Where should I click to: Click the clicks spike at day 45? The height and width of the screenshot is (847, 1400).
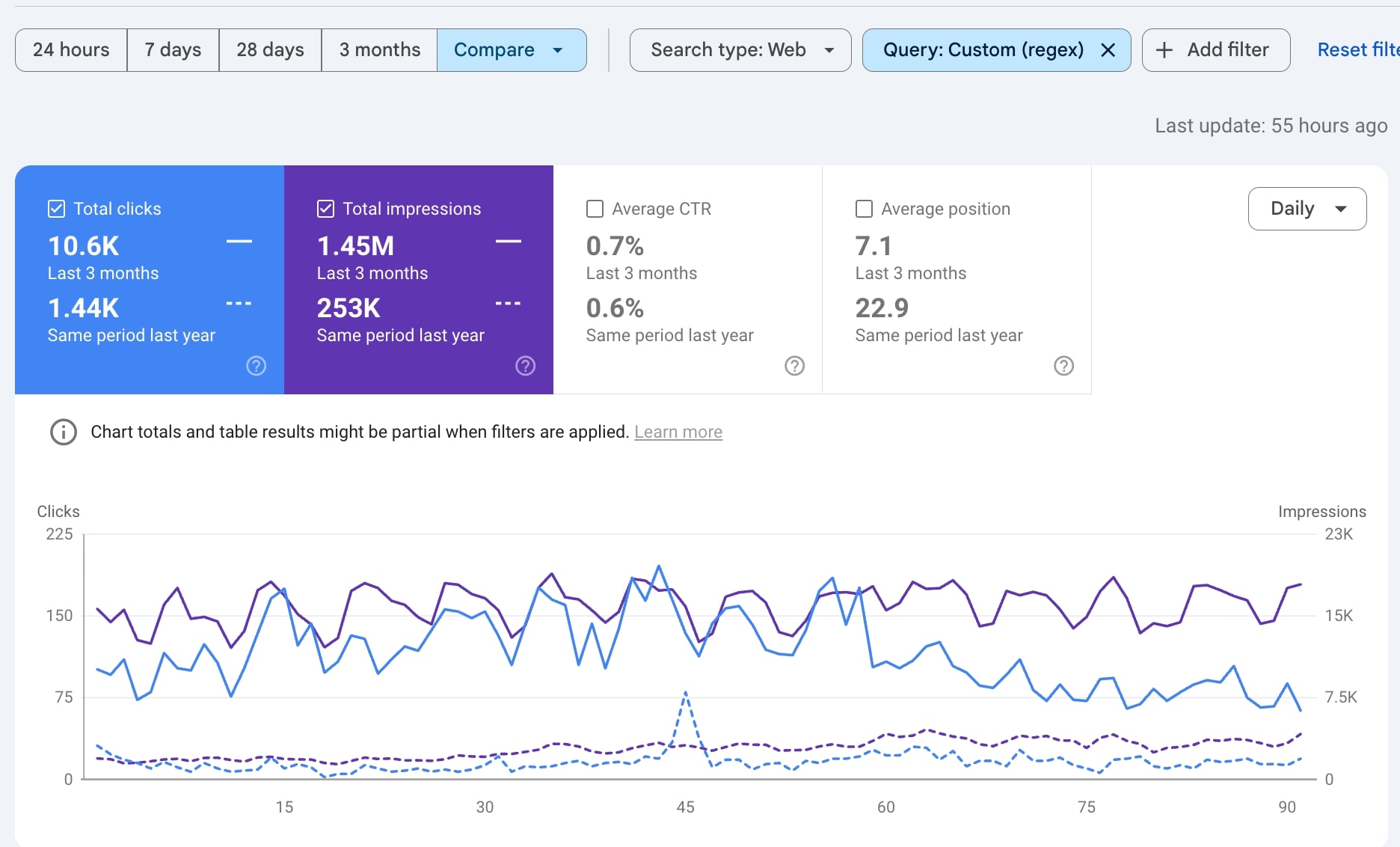pyautogui.click(x=685, y=693)
